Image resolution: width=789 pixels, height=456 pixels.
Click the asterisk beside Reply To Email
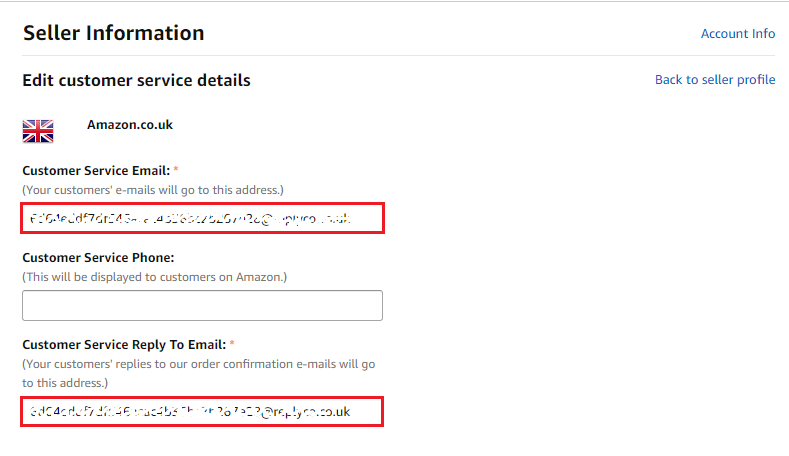pos(232,344)
